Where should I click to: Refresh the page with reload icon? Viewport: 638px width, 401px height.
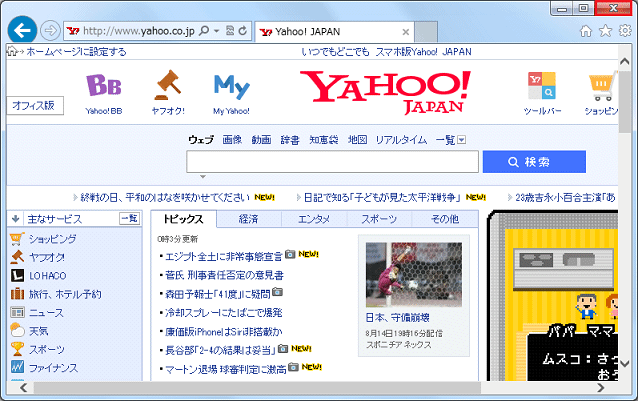click(x=243, y=31)
